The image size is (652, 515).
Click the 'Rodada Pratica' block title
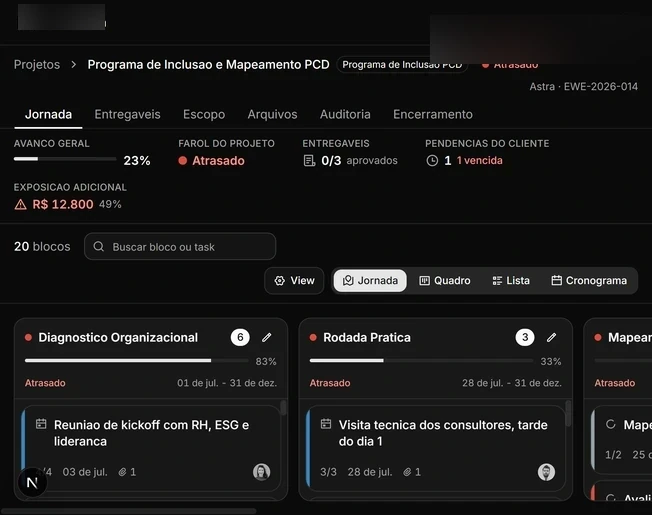[367, 338]
